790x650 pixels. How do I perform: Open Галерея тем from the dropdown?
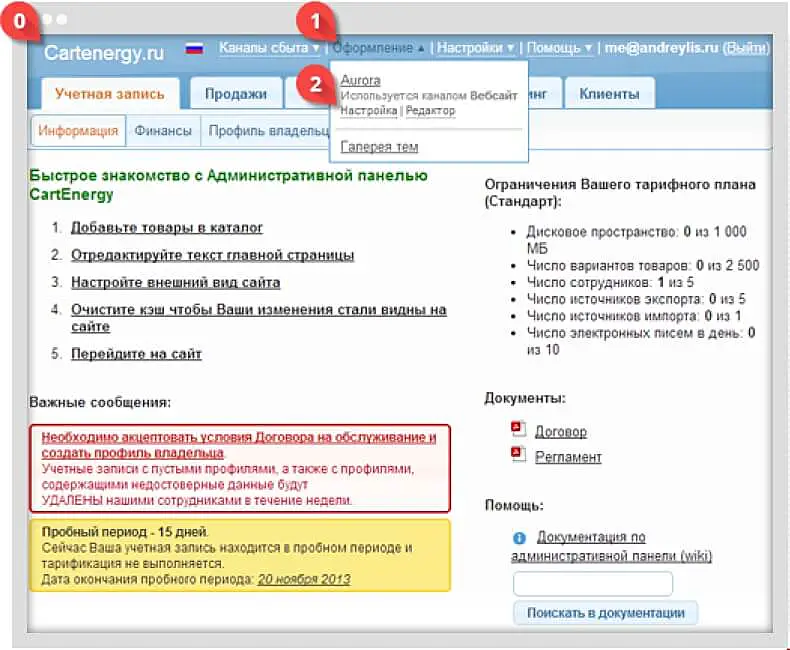[379, 147]
